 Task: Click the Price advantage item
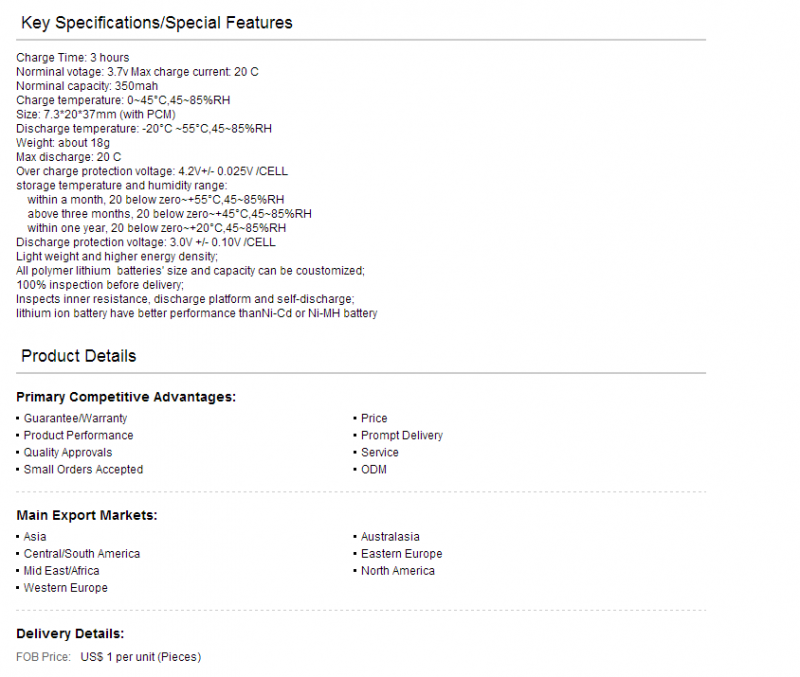point(374,418)
